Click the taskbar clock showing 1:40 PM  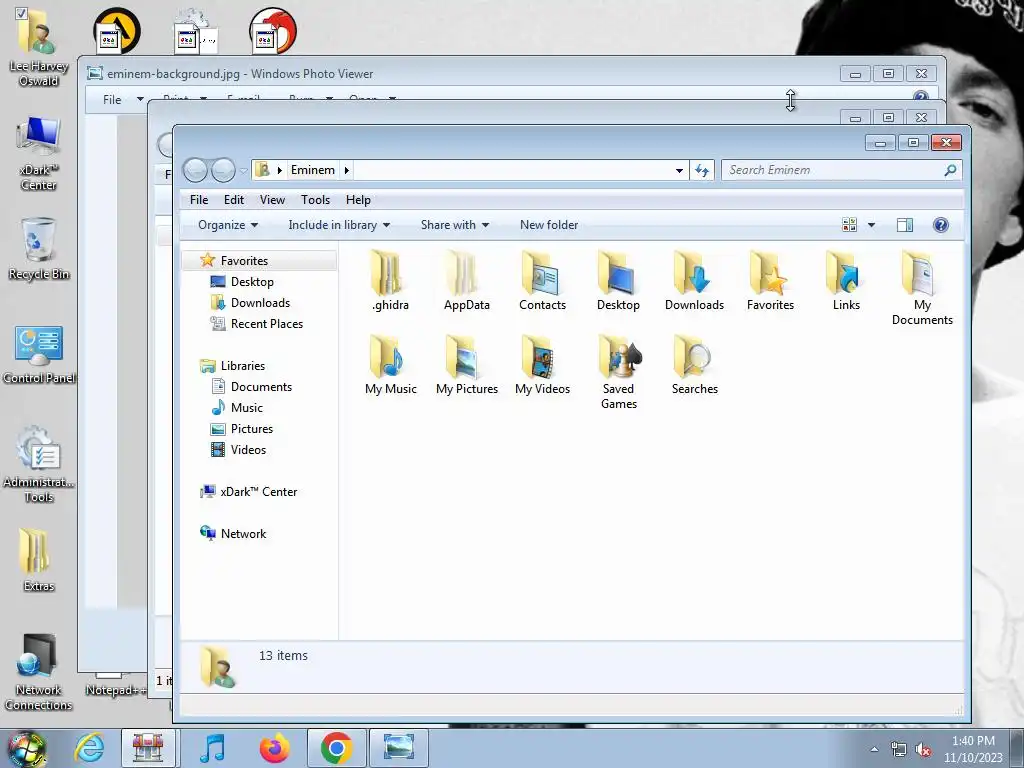[x=972, y=749]
